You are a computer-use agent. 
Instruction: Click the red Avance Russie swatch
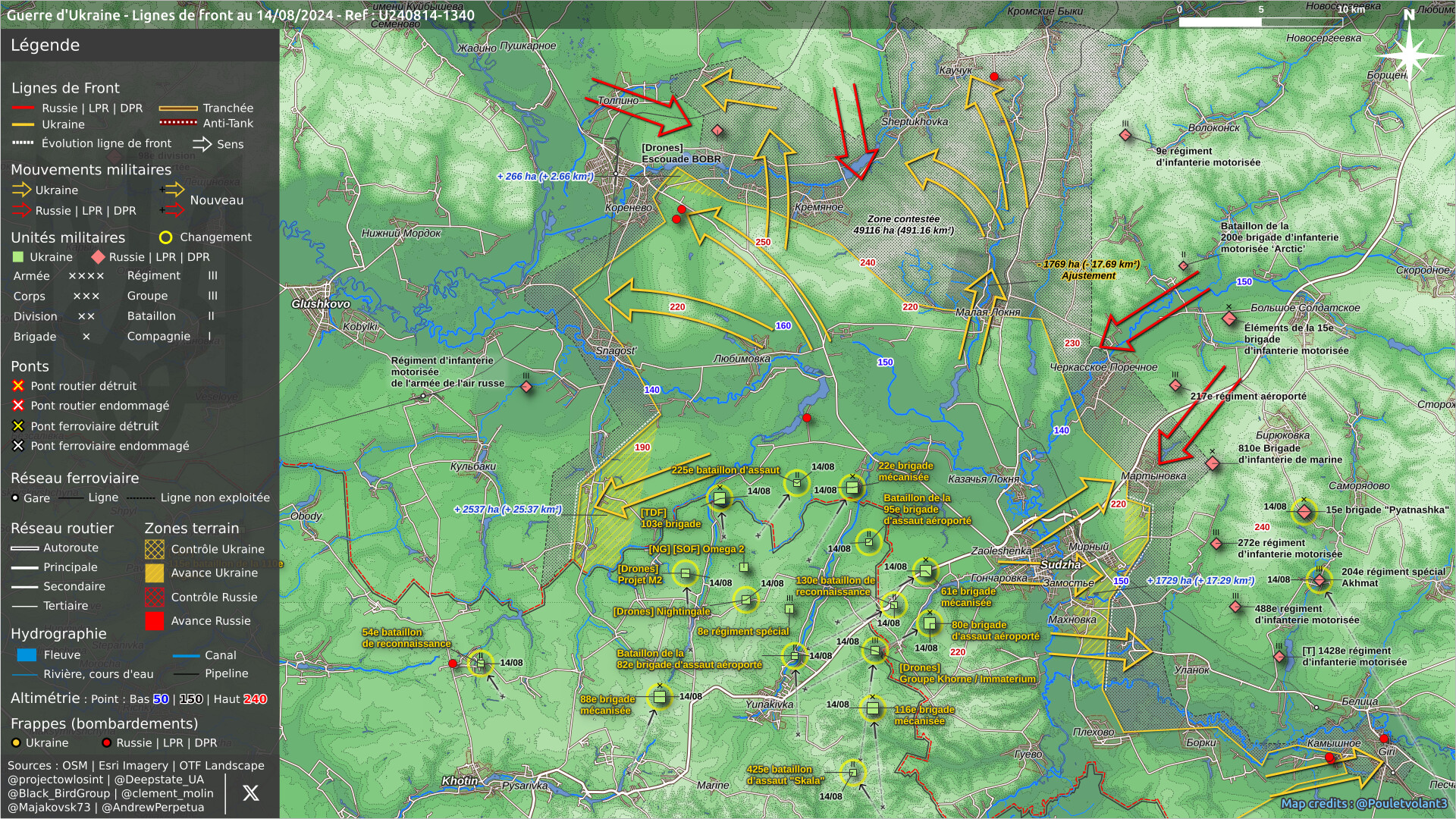tap(155, 621)
